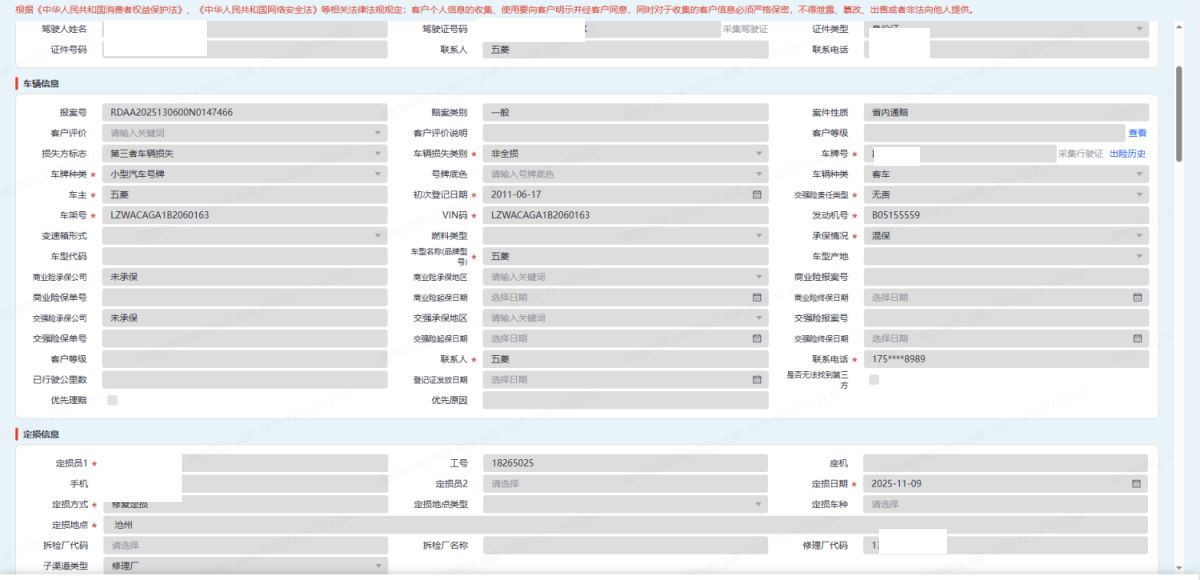Enable the 优先理赔 checkbox
Screen dimensions: 1200x580
(112, 400)
